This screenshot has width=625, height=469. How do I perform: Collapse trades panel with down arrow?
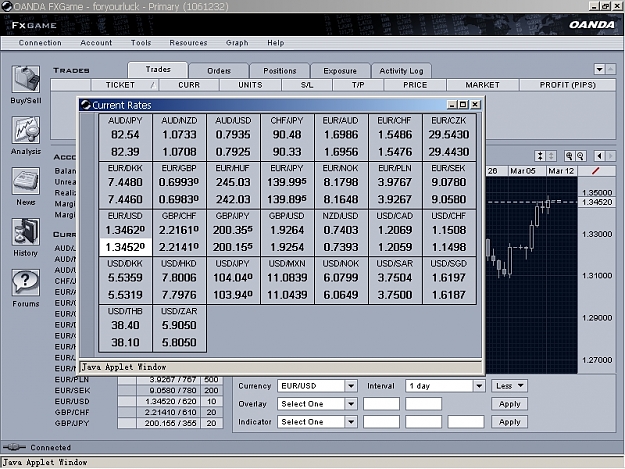[599, 69]
